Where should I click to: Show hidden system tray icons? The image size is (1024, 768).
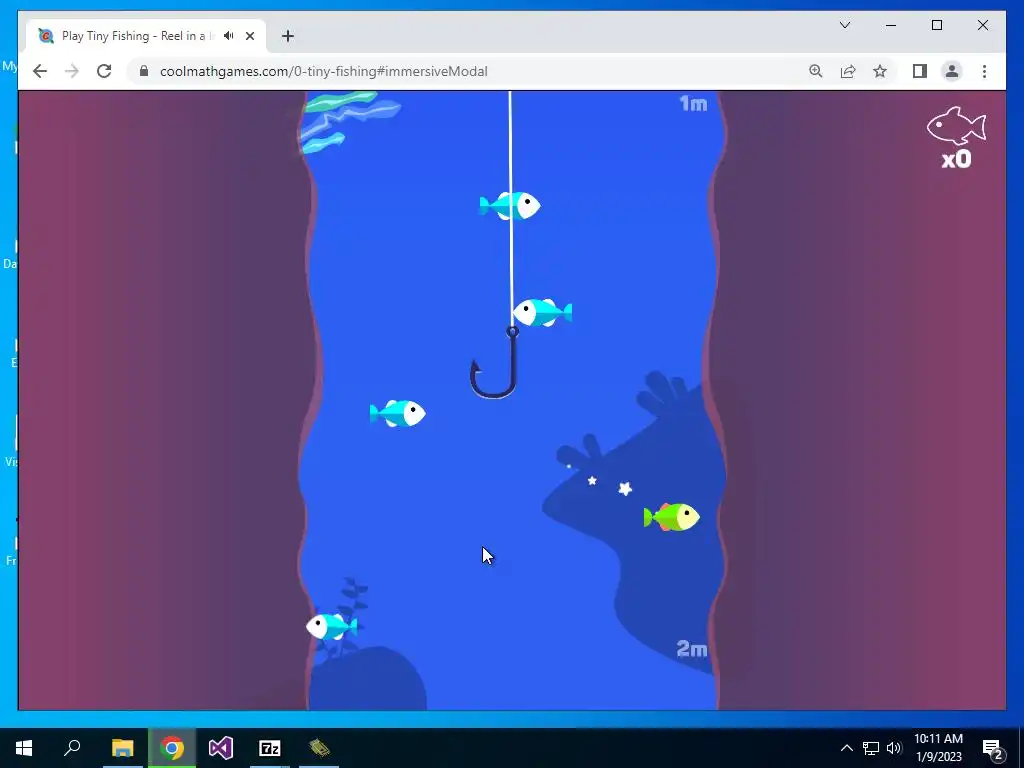846,748
